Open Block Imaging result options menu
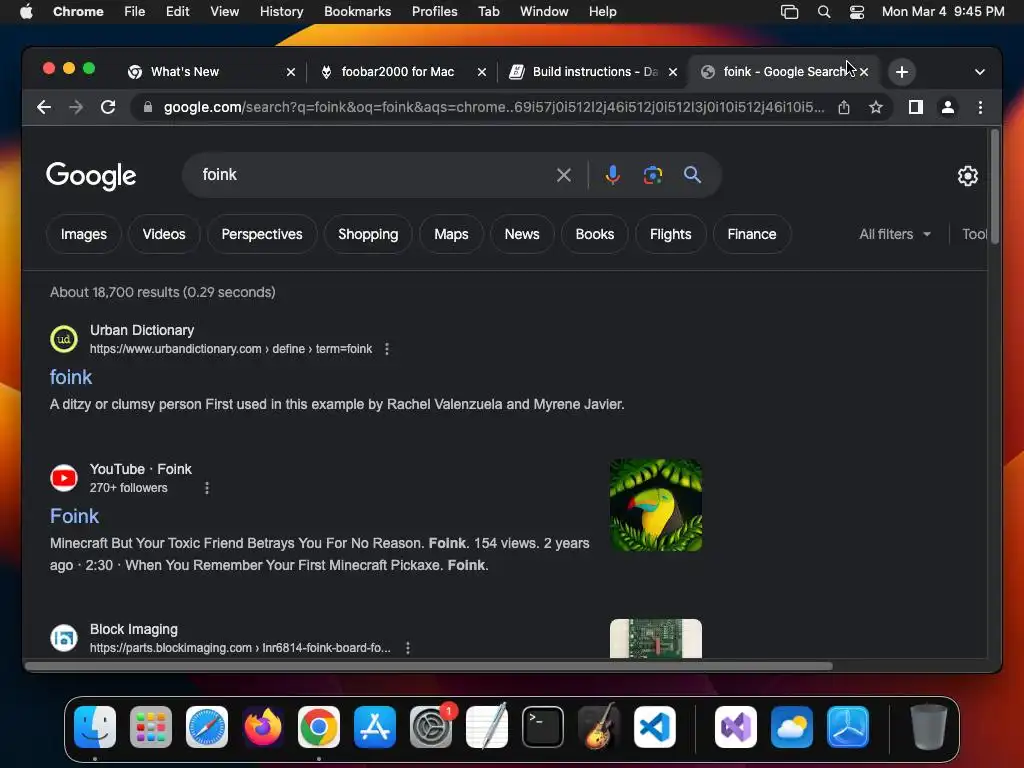 coord(408,648)
